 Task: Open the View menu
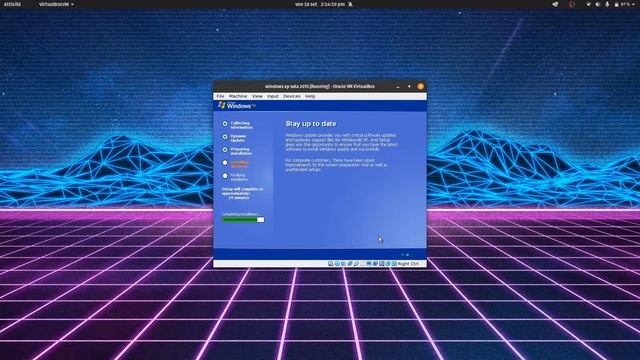point(257,96)
